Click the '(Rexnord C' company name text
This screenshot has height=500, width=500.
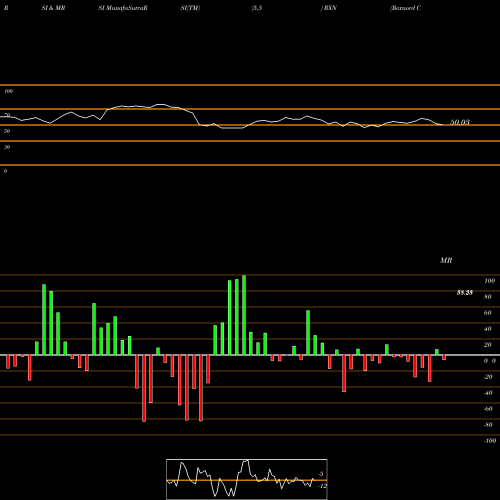click(x=405, y=8)
